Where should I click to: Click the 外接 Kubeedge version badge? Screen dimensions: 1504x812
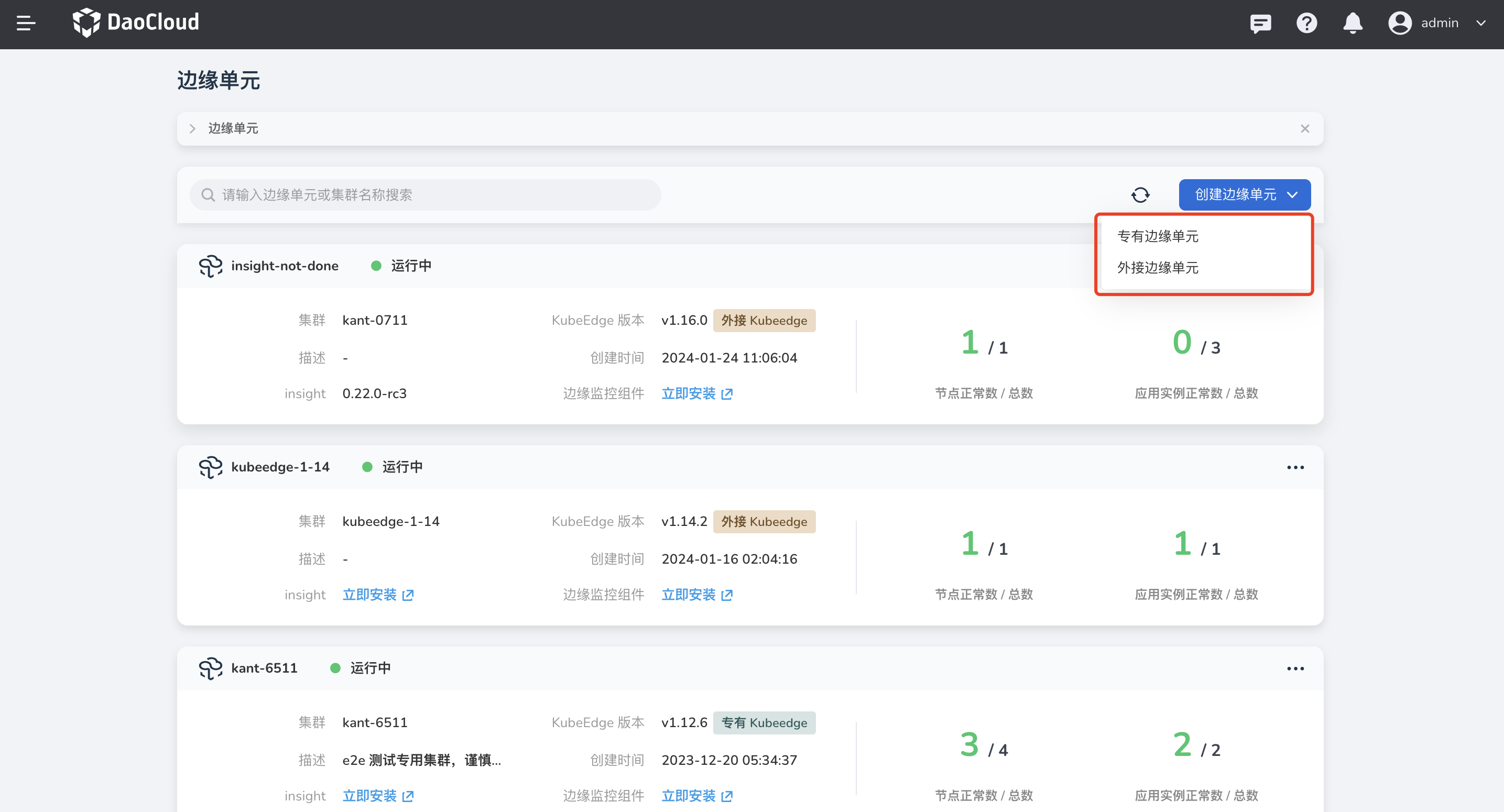[764, 320]
